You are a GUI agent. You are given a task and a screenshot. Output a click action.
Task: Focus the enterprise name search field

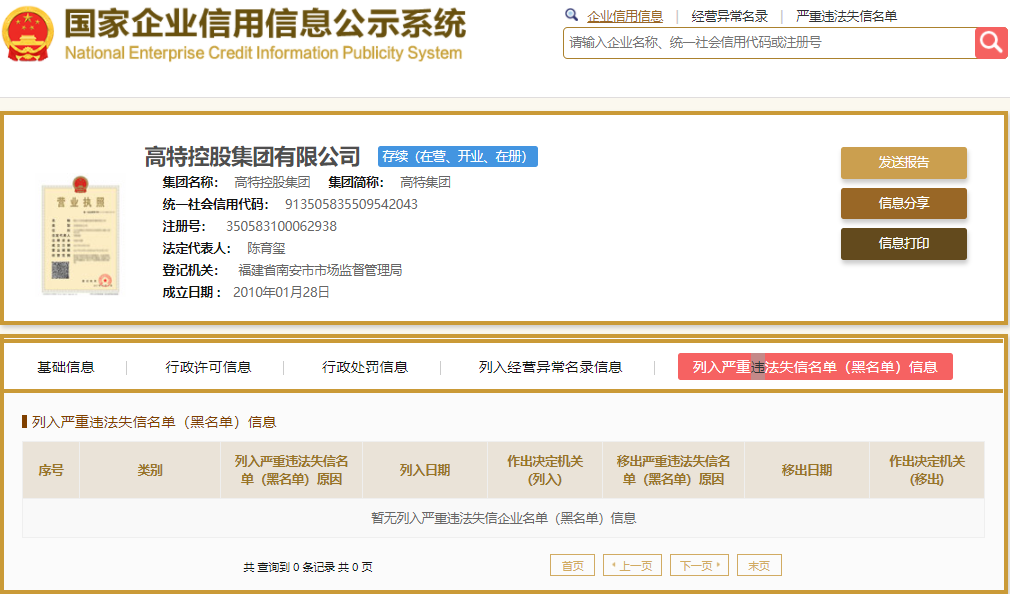pyautogui.click(x=769, y=43)
